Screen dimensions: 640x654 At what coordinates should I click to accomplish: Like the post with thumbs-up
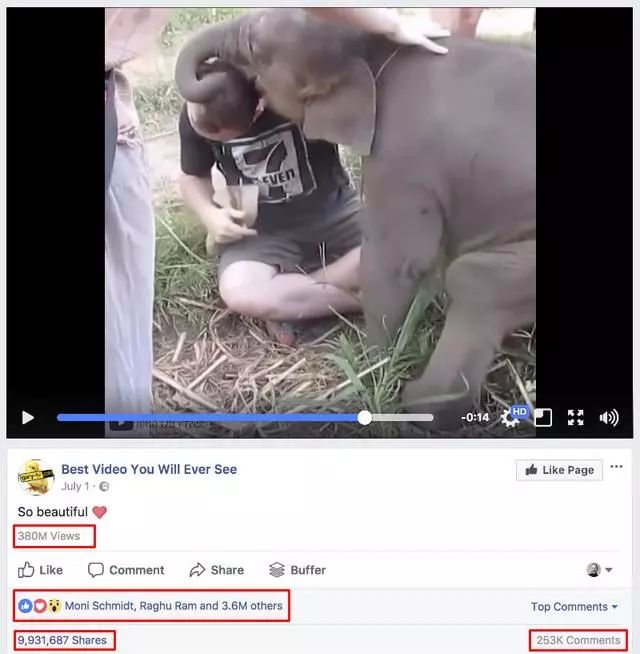(40, 570)
